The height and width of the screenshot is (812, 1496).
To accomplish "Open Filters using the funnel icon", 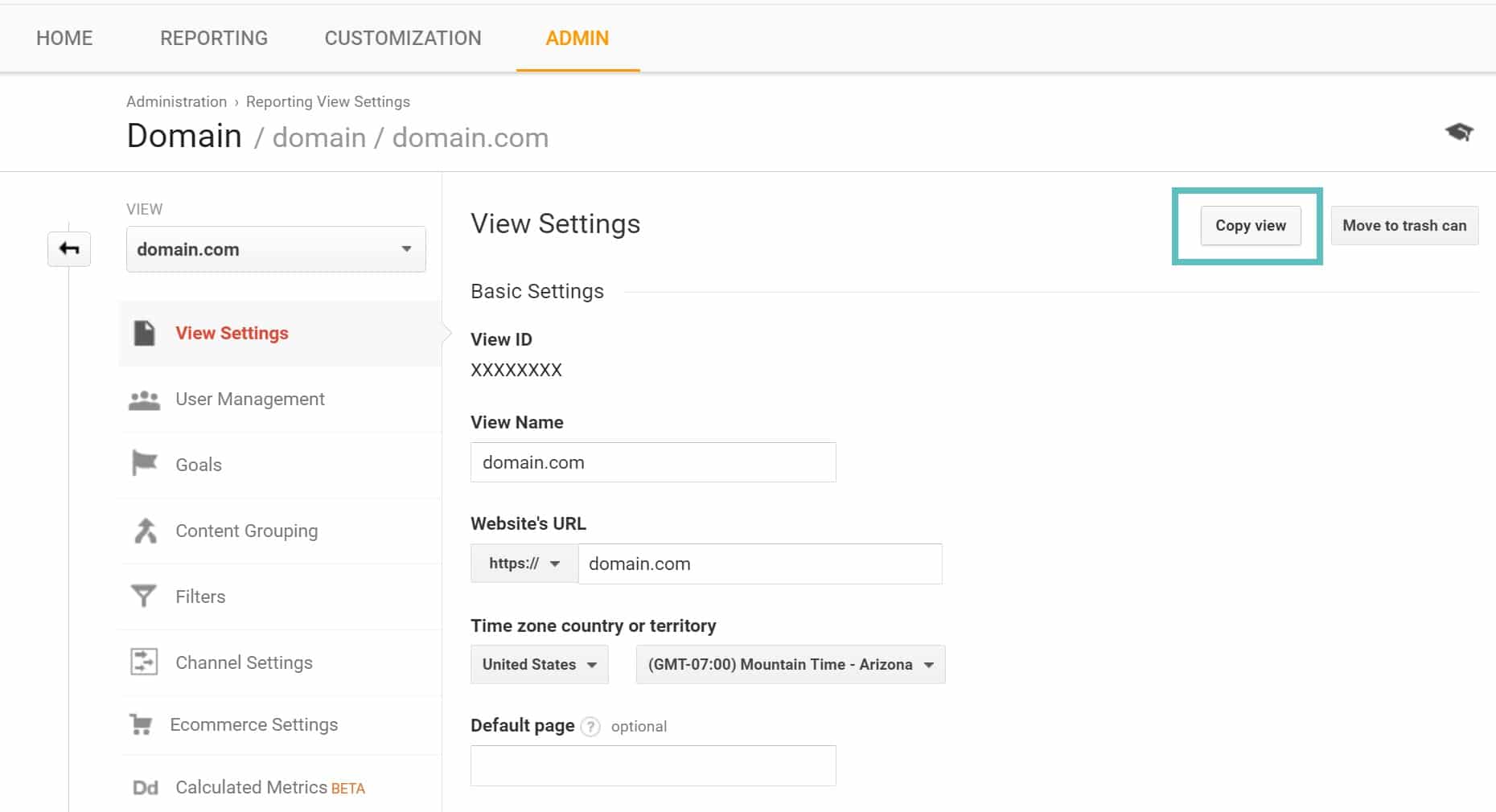I will click(x=143, y=596).
